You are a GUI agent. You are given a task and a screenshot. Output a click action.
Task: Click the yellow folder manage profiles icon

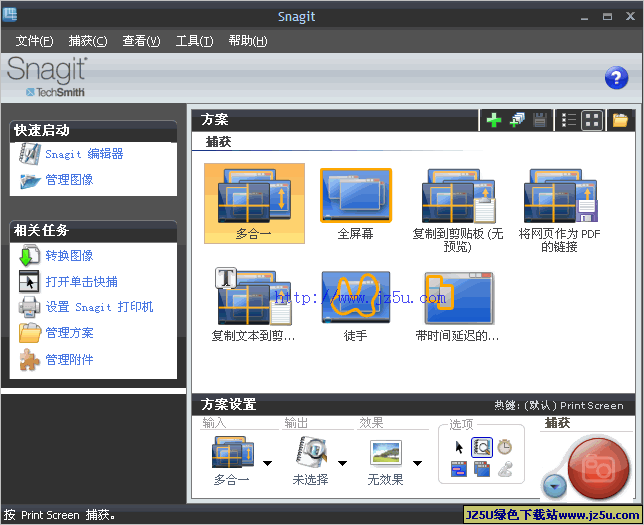point(30,333)
